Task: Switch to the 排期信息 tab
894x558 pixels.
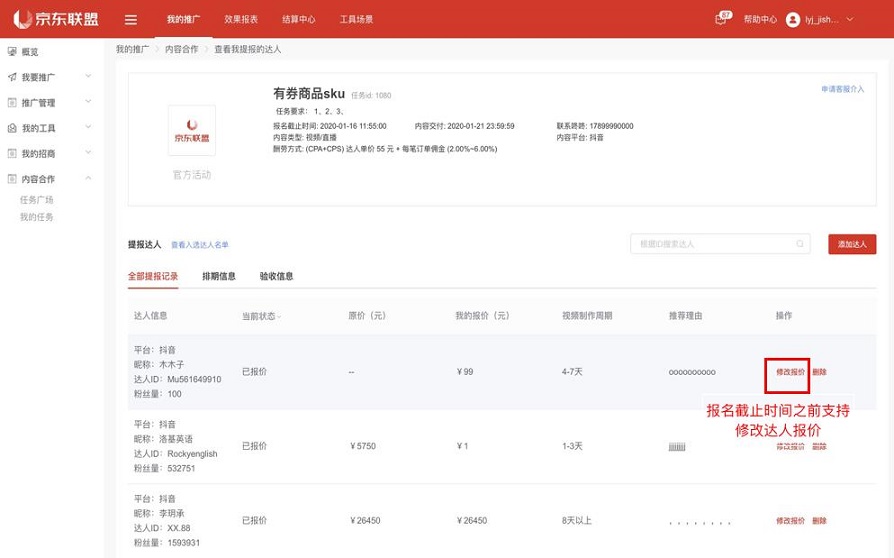Action: pyautogui.click(x=219, y=276)
